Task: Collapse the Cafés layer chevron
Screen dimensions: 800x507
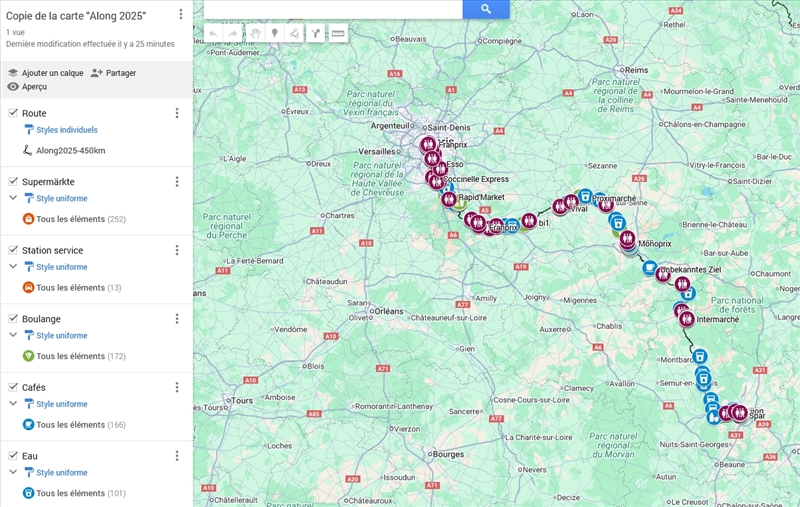Action: 13,404
